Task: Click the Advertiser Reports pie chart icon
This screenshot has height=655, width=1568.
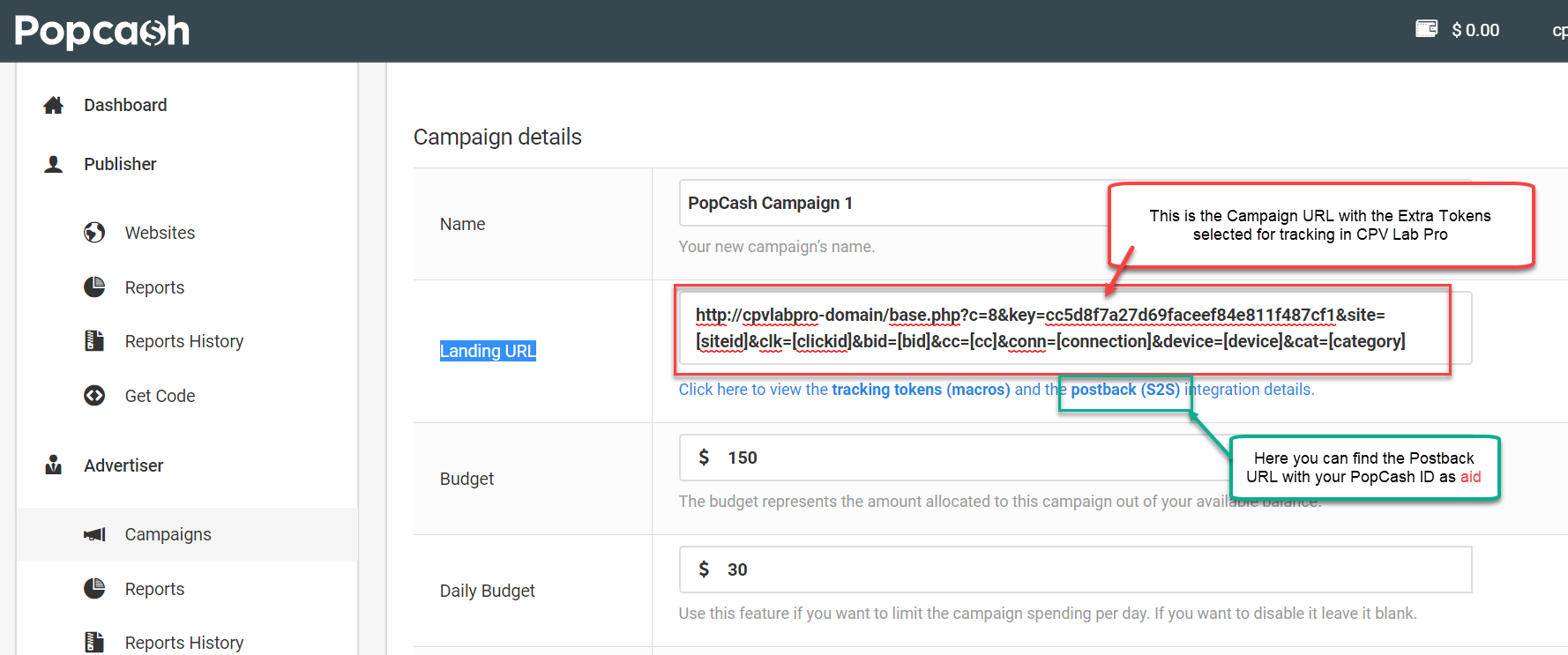Action: coord(94,589)
